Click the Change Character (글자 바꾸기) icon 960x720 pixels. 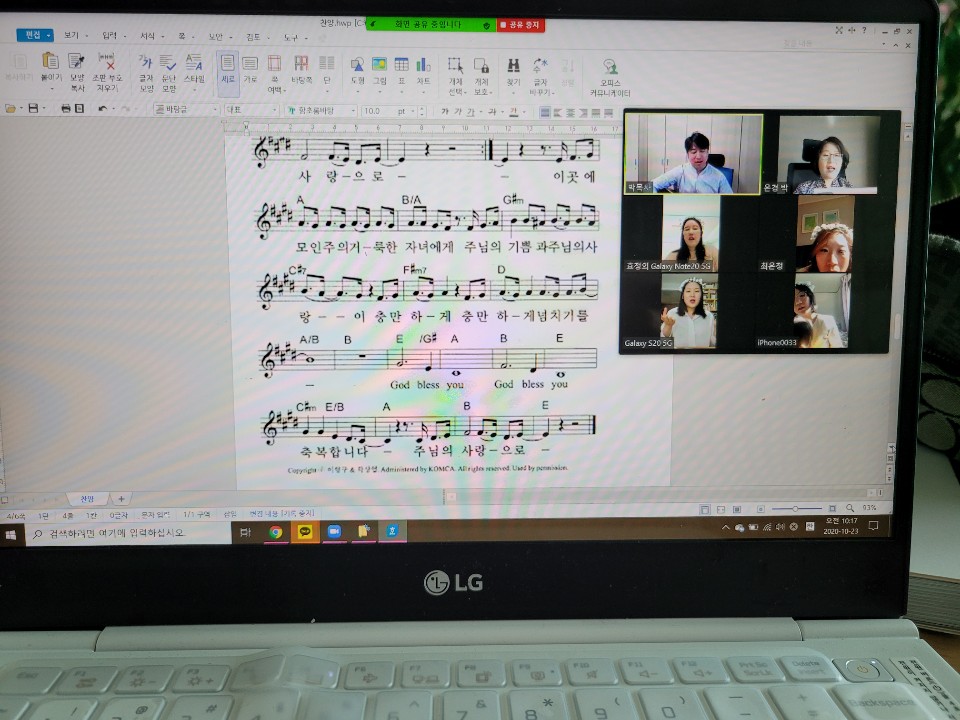[x=540, y=65]
